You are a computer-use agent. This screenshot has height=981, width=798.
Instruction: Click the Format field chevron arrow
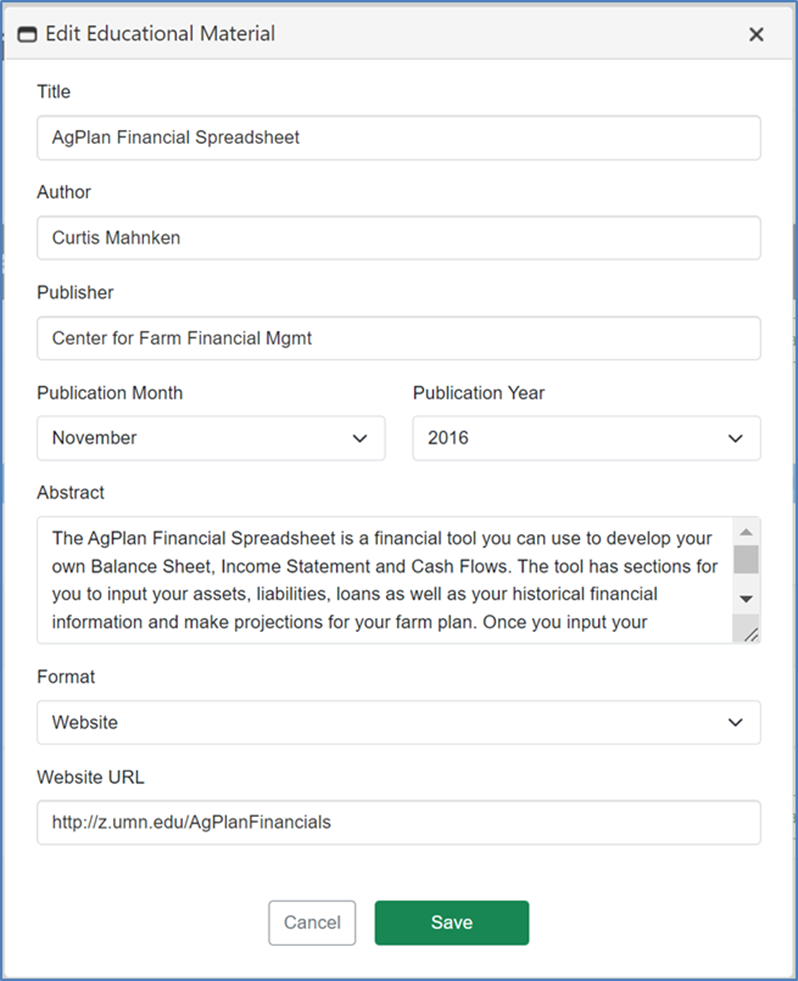coord(736,722)
